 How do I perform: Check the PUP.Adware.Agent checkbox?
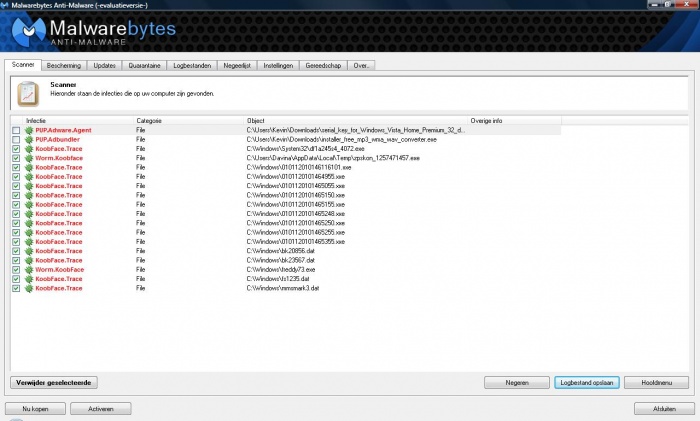[x=16, y=130]
